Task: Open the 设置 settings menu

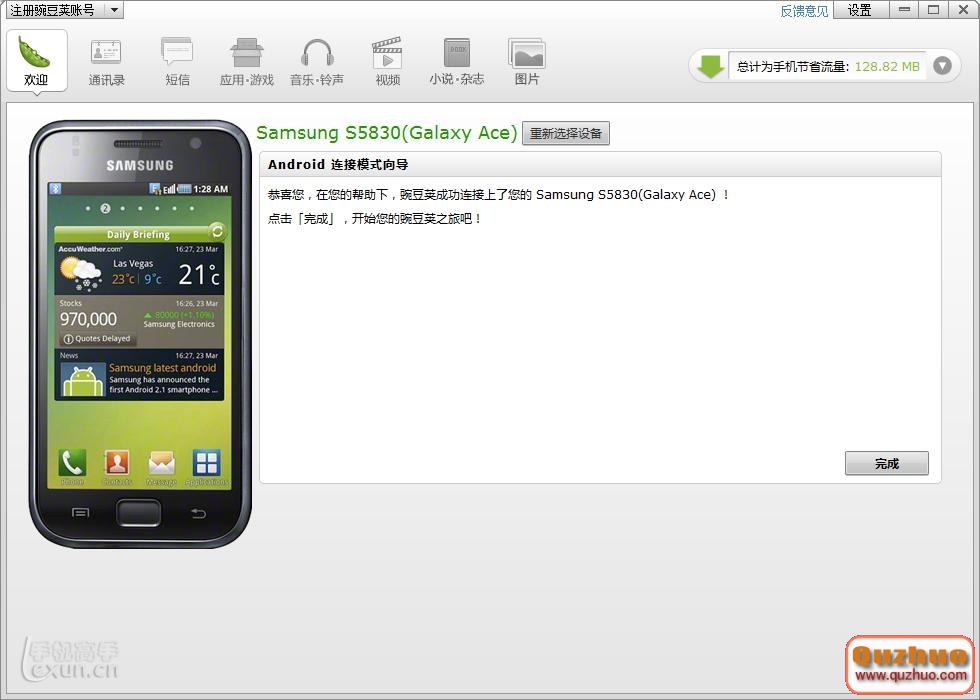Action: pyautogui.click(x=859, y=10)
